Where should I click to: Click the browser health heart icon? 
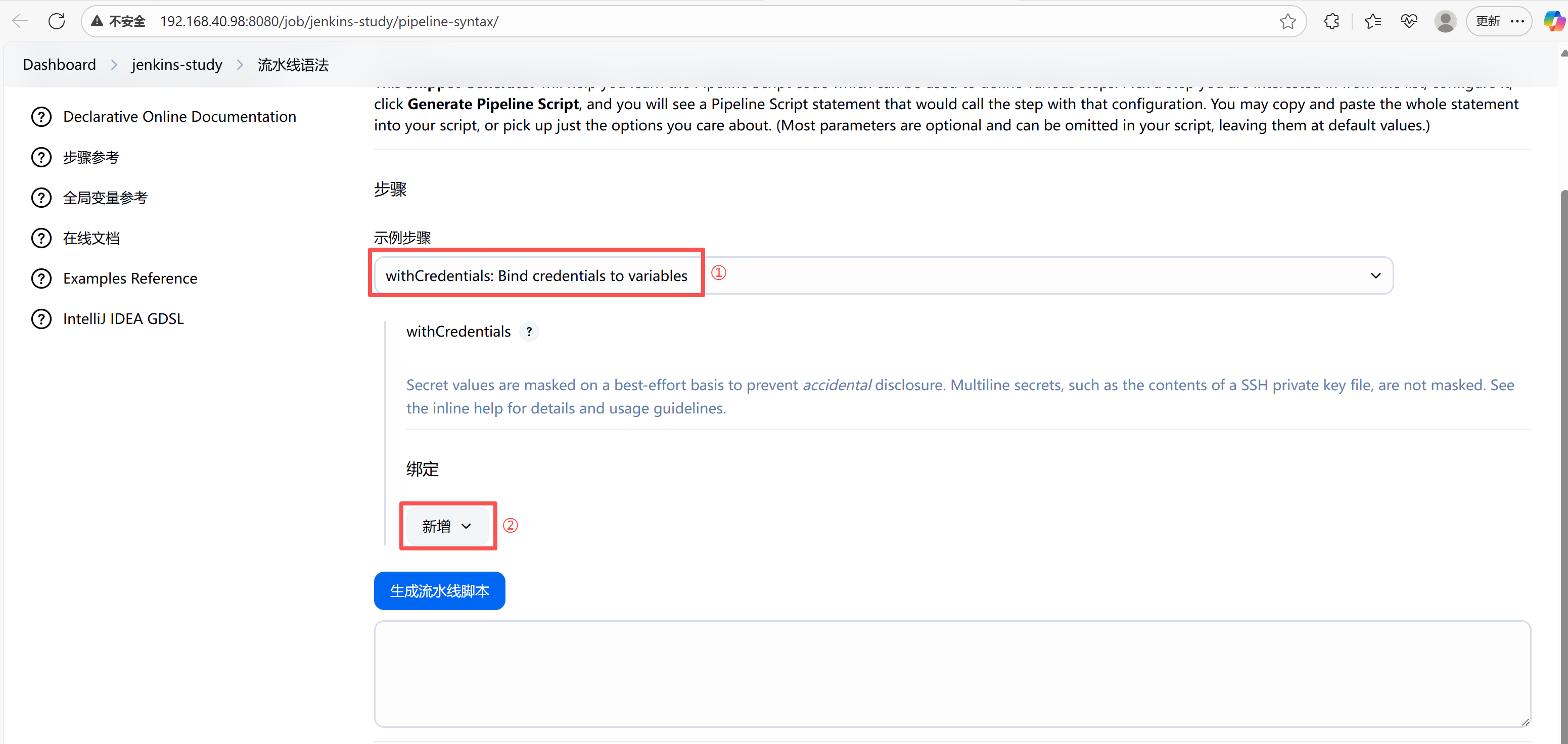tap(1409, 21)
